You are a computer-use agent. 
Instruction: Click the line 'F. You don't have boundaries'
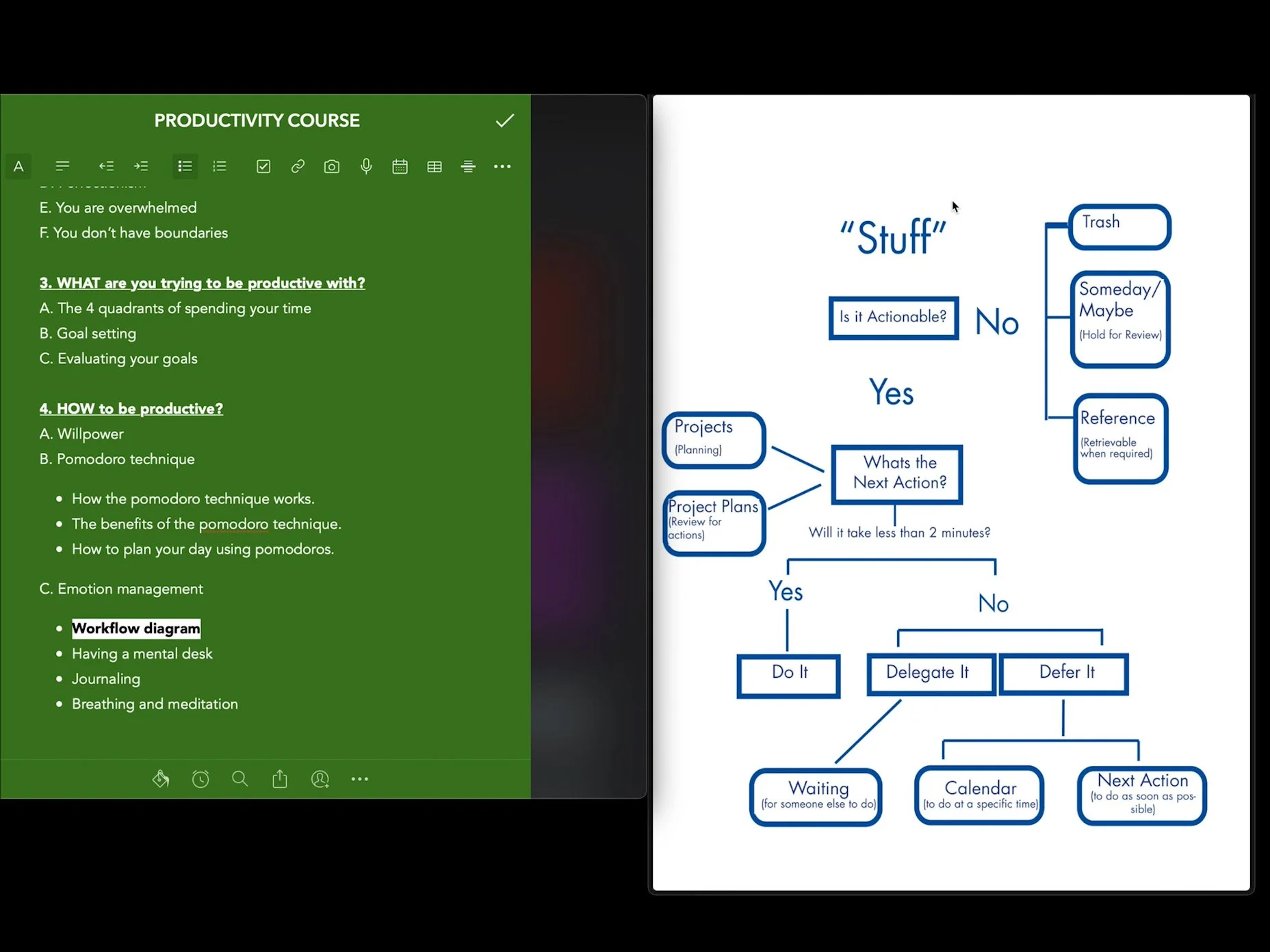[133, 233]
